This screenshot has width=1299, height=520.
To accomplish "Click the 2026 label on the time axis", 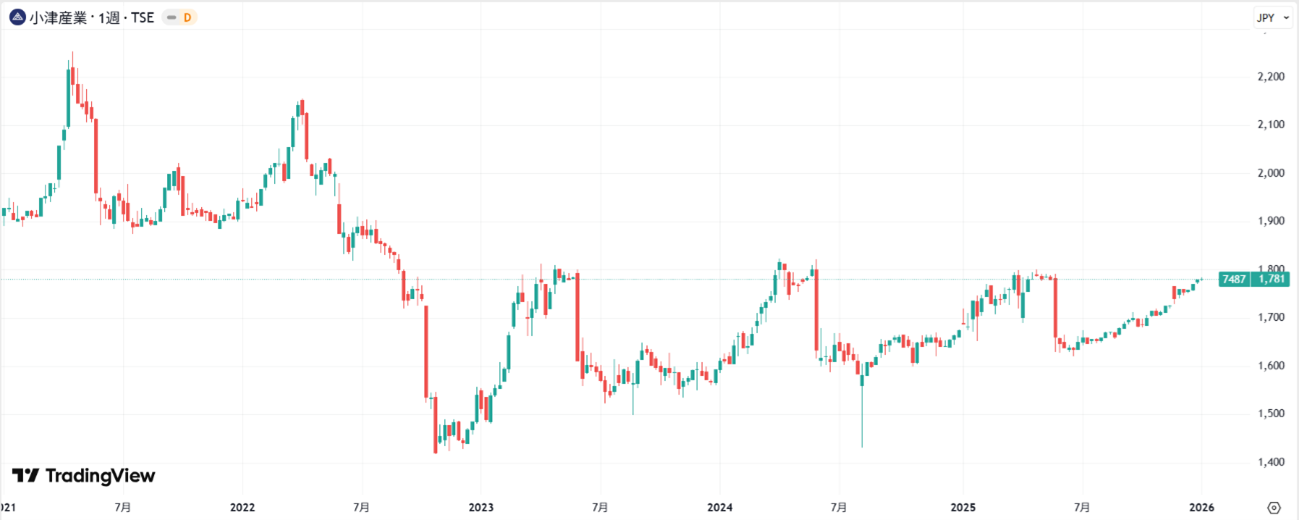I will click(x=1201, y=507).
